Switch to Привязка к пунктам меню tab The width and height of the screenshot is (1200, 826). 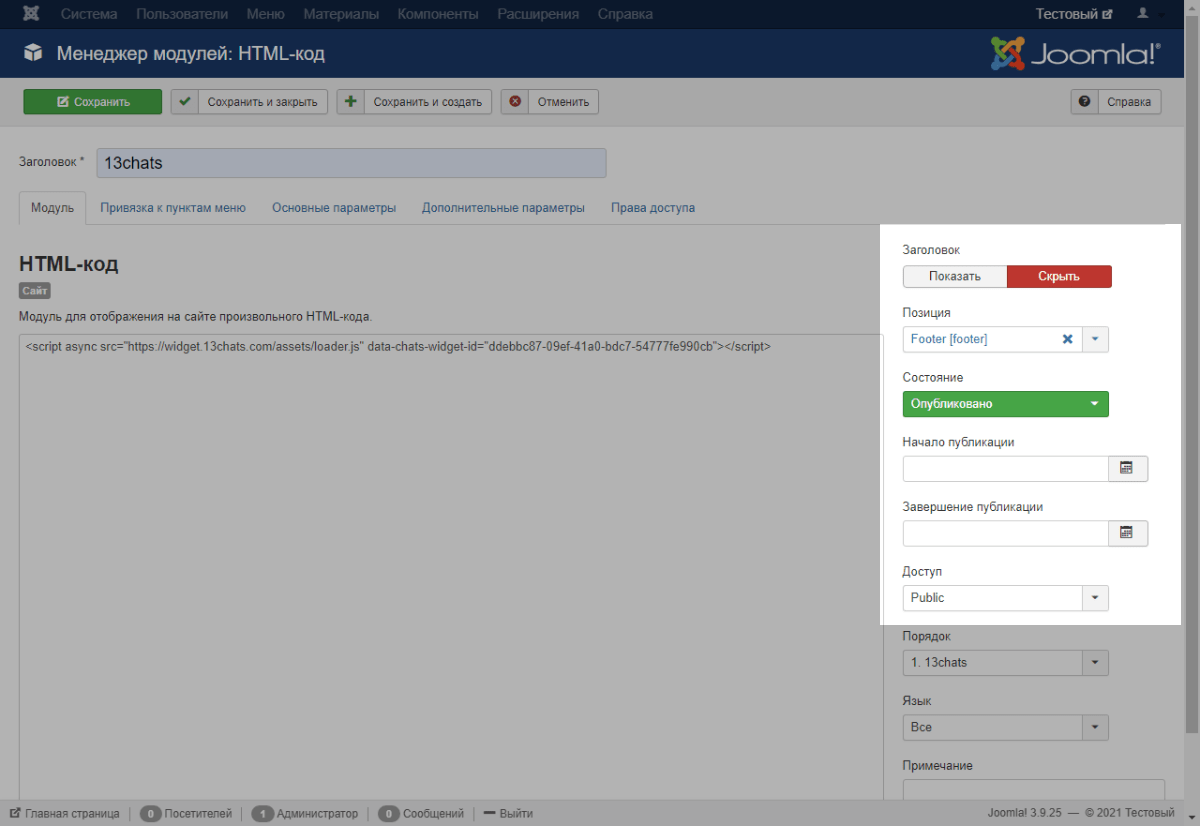[x=173, y=208]
